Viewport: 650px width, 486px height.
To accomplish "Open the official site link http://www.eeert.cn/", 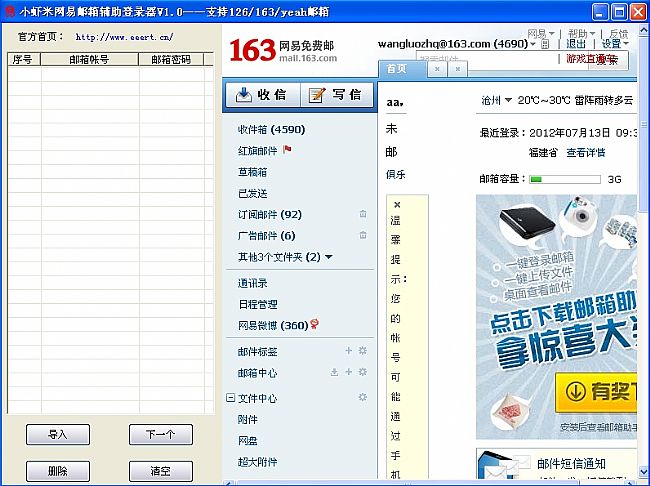I will (124, 36).
